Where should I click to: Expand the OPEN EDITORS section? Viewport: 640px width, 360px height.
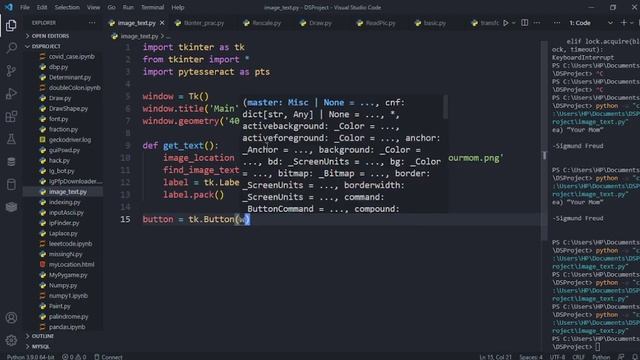pyautogui.click(x=50, y=36)
